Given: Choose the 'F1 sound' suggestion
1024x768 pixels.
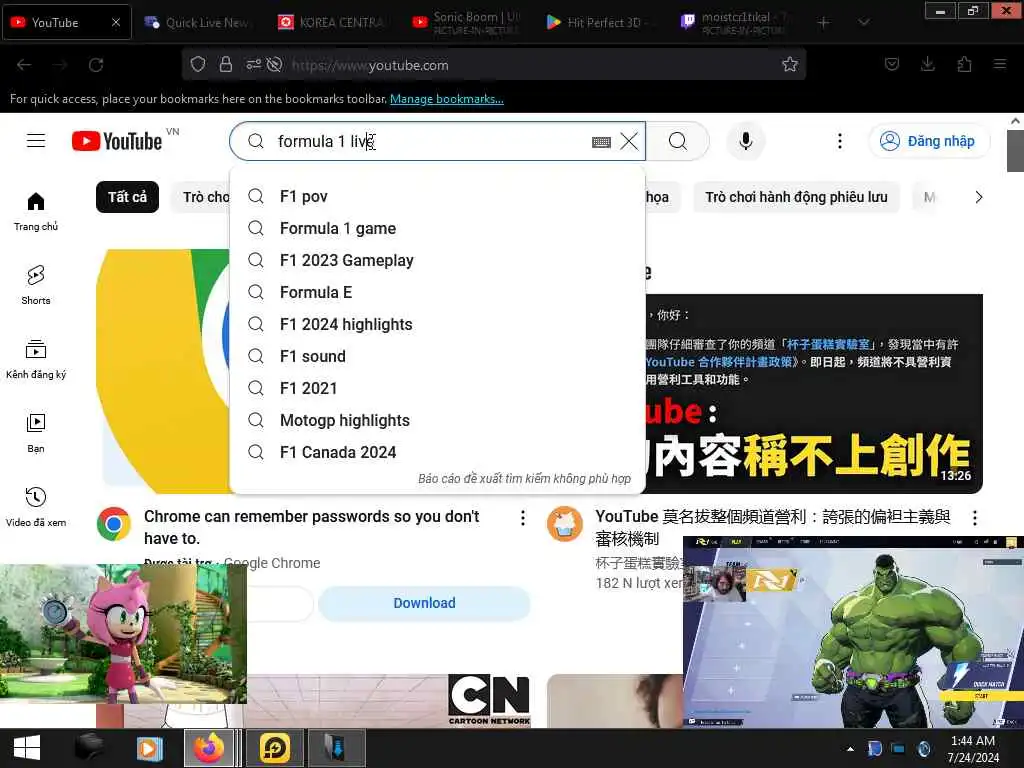Looking at the screenshot, I should pyautogui.click(x=438, y=356).
